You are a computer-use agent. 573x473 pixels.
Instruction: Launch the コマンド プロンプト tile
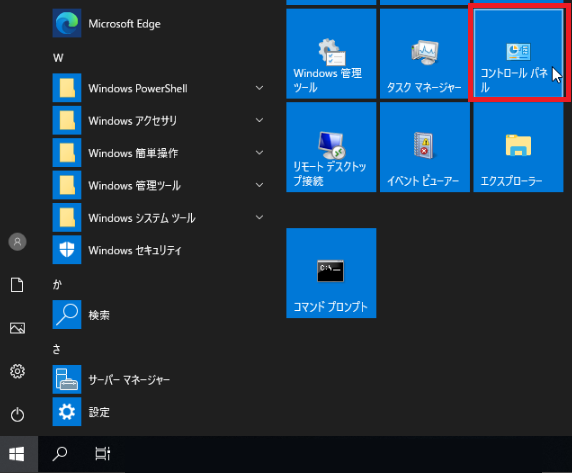tap(331, 273)
